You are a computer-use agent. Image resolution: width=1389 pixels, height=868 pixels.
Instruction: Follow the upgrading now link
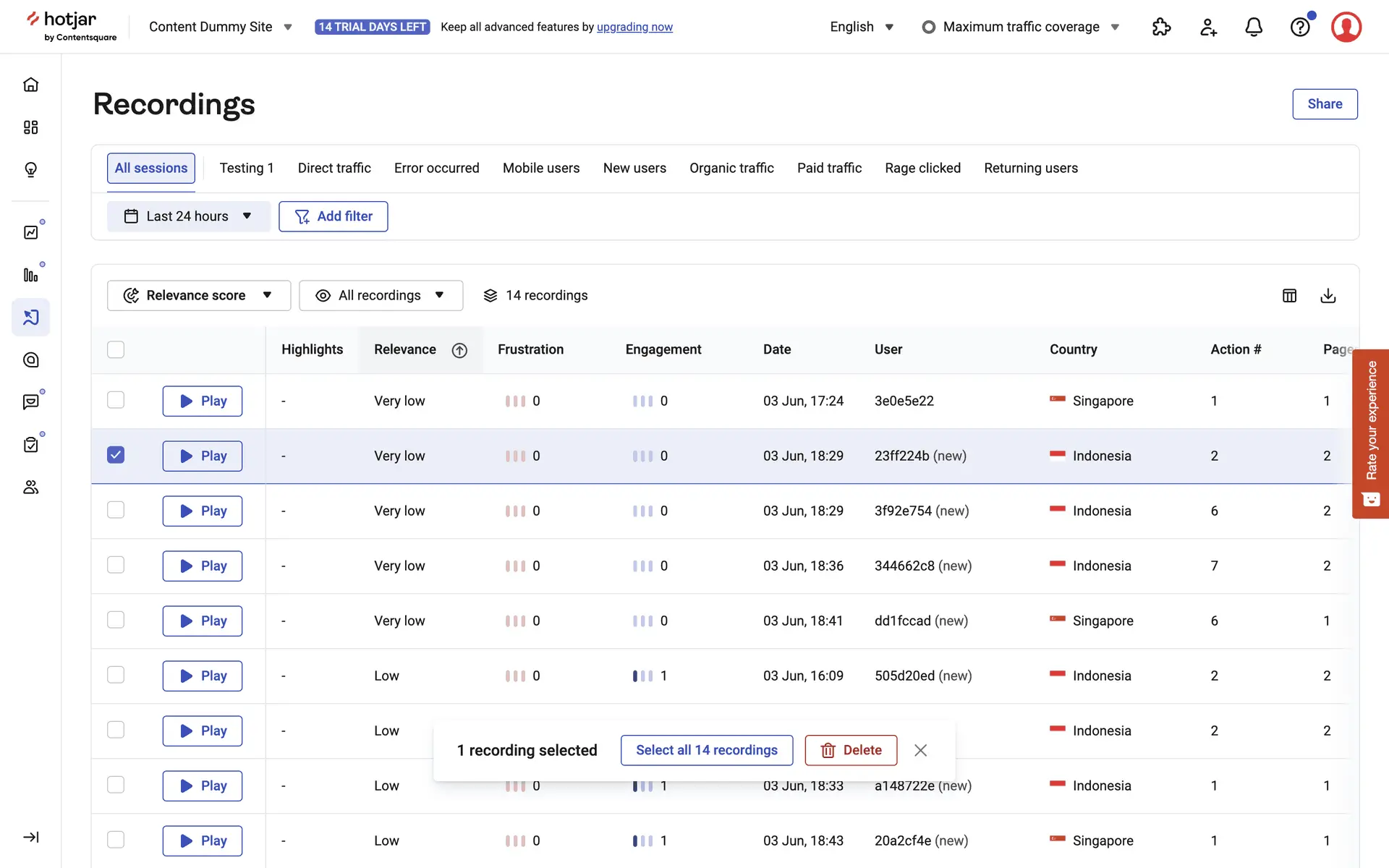pos(634,27)
